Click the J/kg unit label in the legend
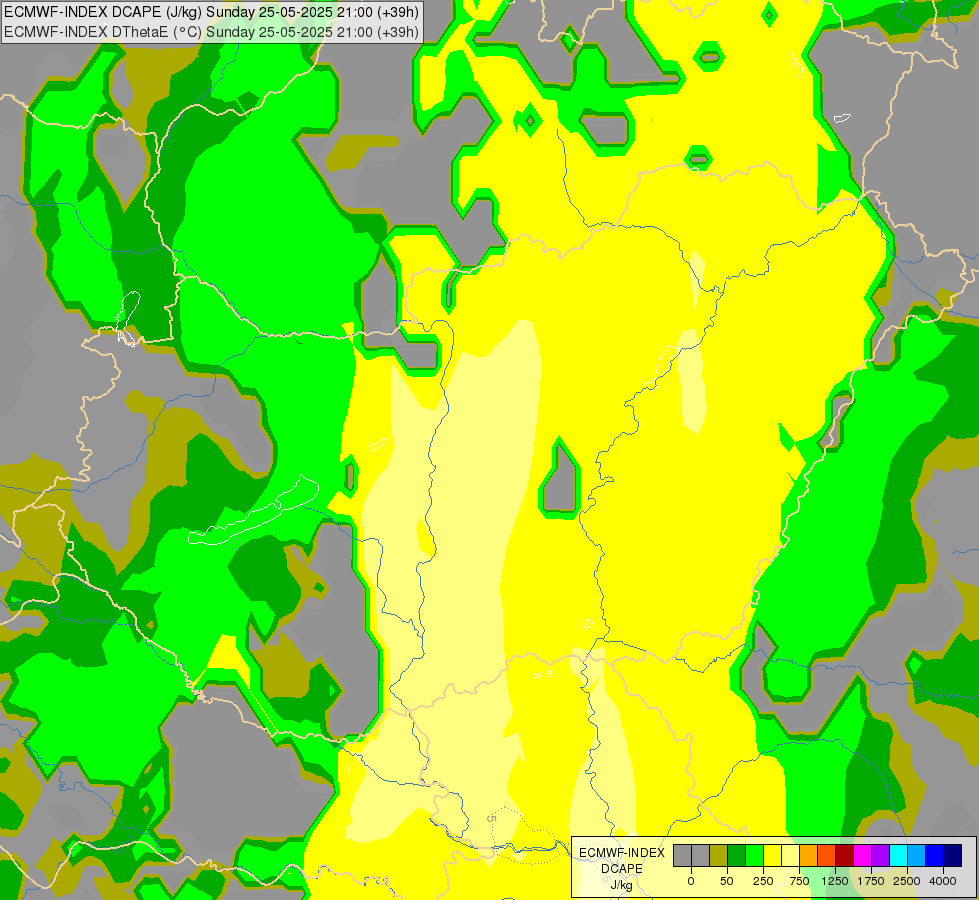This screenshot has height=900, width=979. 622,885
